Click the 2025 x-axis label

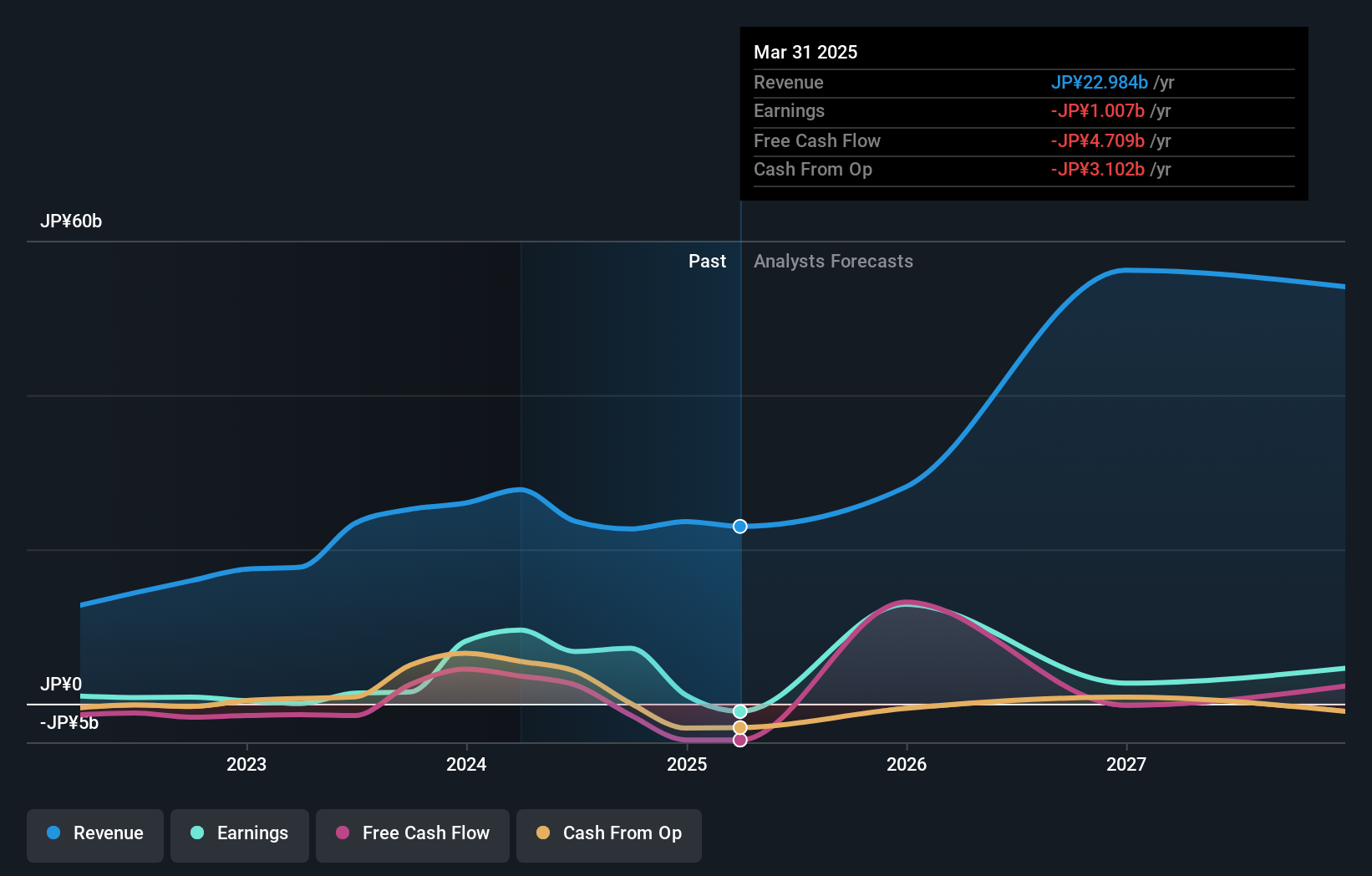click(687, 764)
